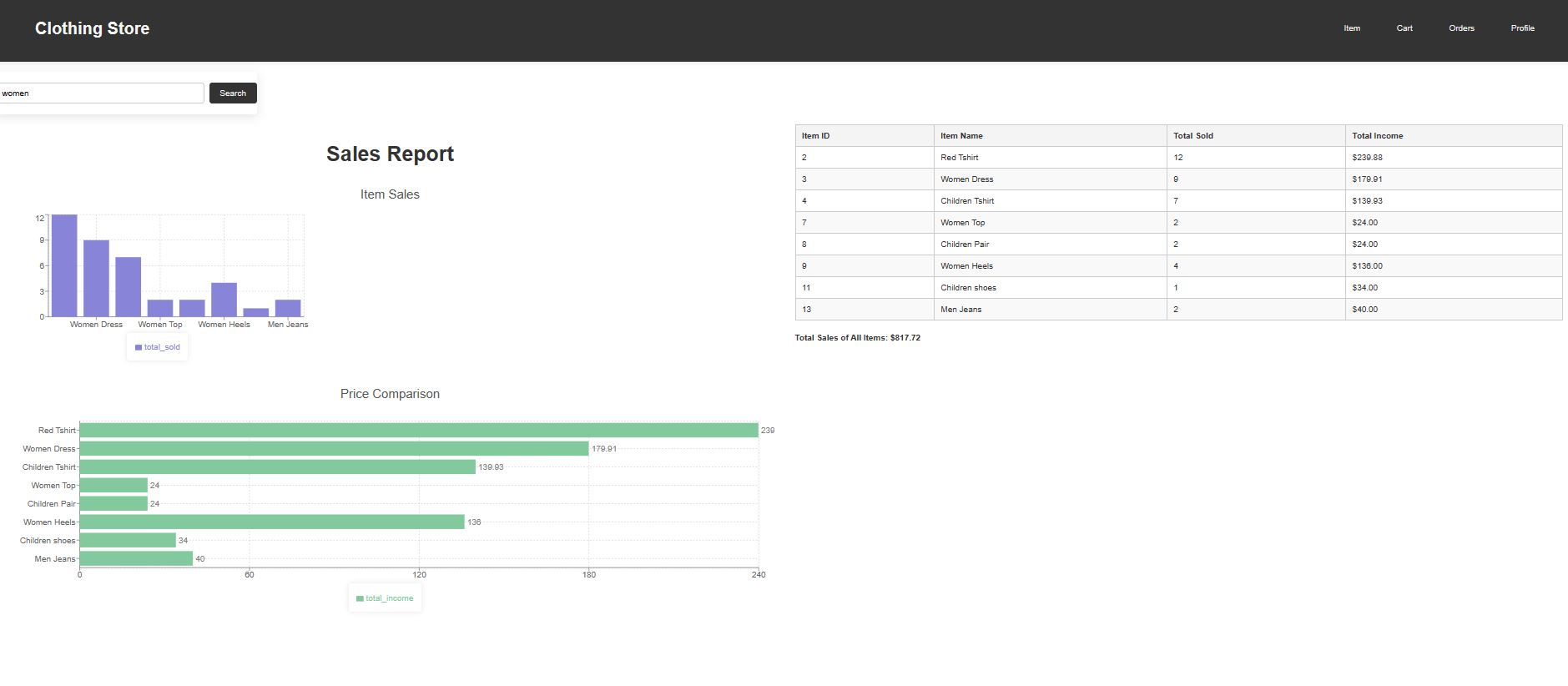Focus the search field containing 'women'
1568x686 pixels.
(x=101, y=93)
